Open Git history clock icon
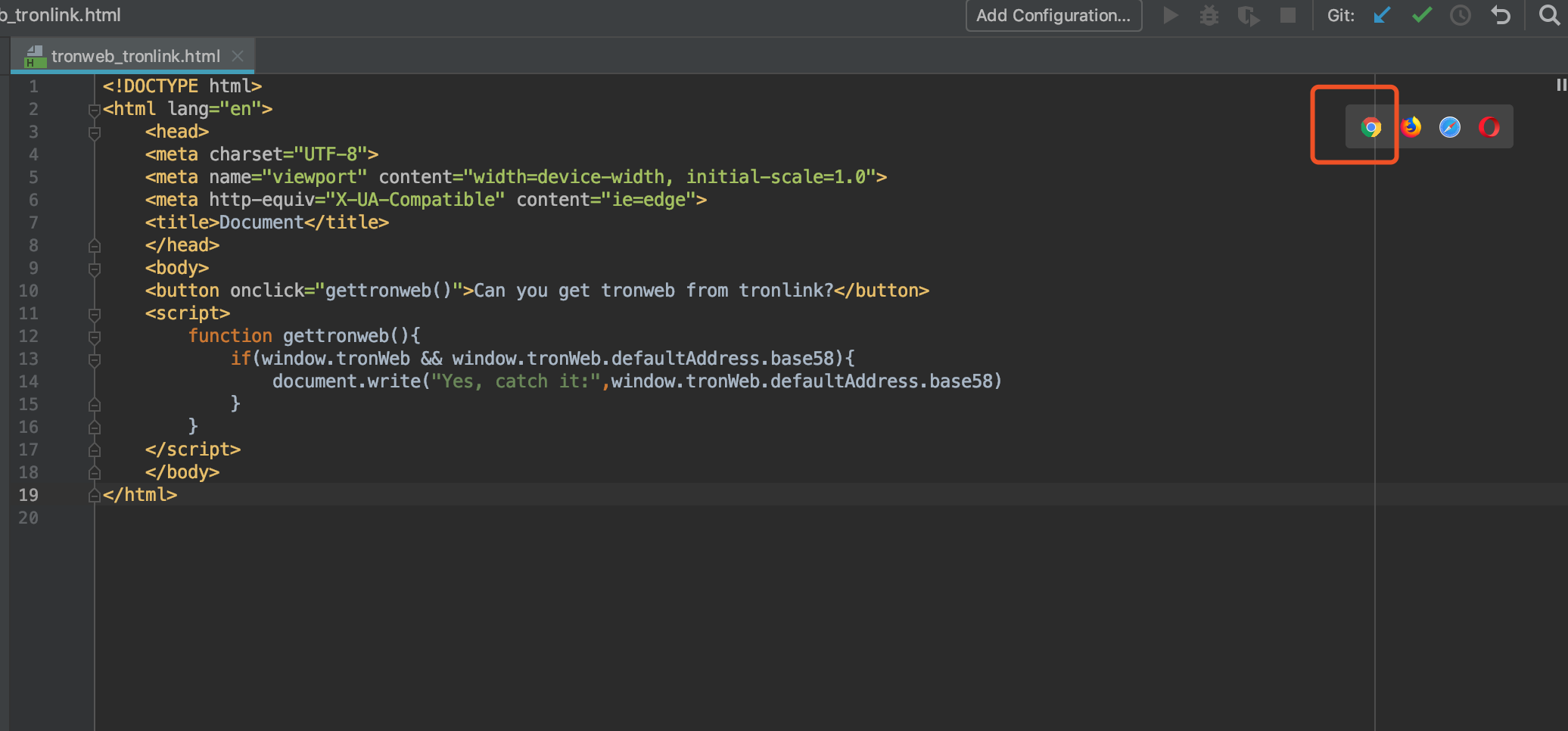This screenshot has width=1568, height=731. point(1461,15)
